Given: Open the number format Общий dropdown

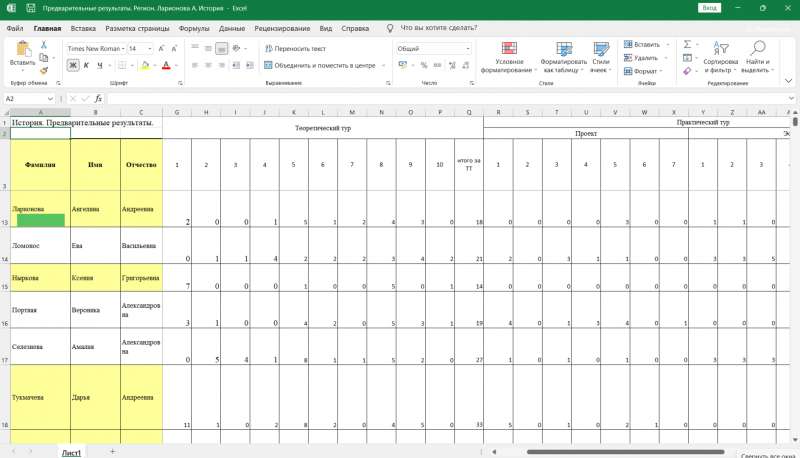Looking at the screenshot, I should [468, 48].
